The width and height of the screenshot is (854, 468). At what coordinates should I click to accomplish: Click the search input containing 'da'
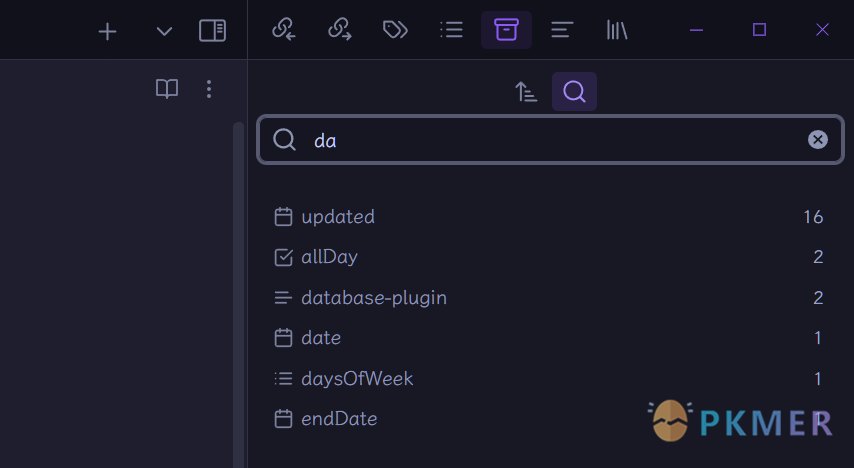[x=550, y=140]
